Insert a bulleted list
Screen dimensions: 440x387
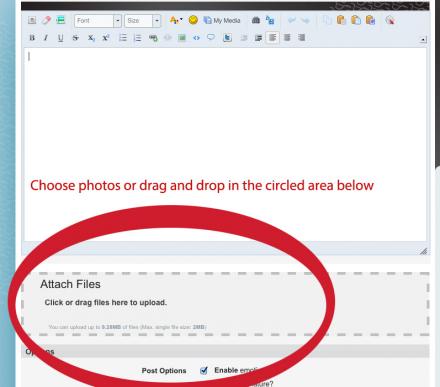[123, 38]
